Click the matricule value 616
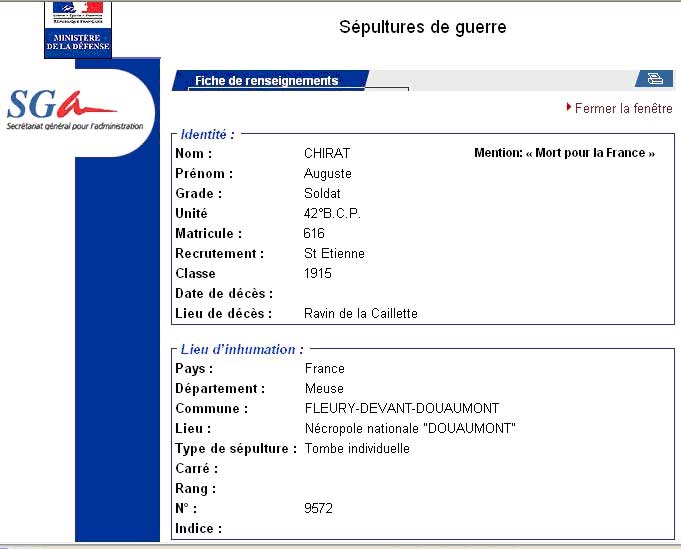This screenshot has height=549, width=681. point(314,233)
